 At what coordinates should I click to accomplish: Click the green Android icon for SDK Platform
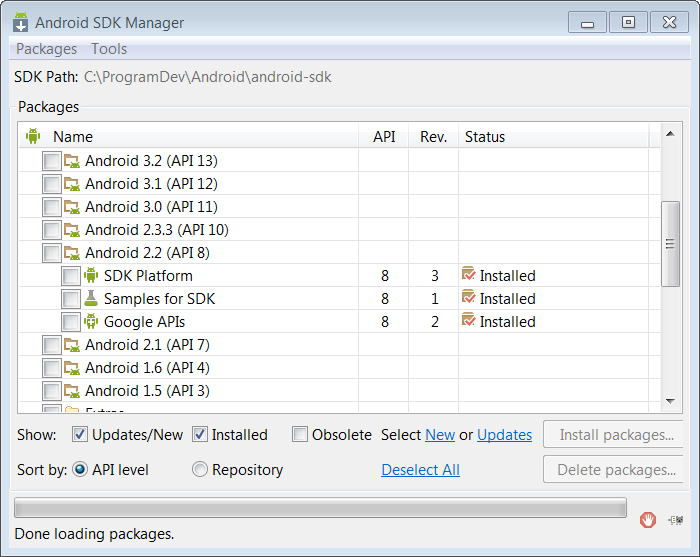(91, 275)
